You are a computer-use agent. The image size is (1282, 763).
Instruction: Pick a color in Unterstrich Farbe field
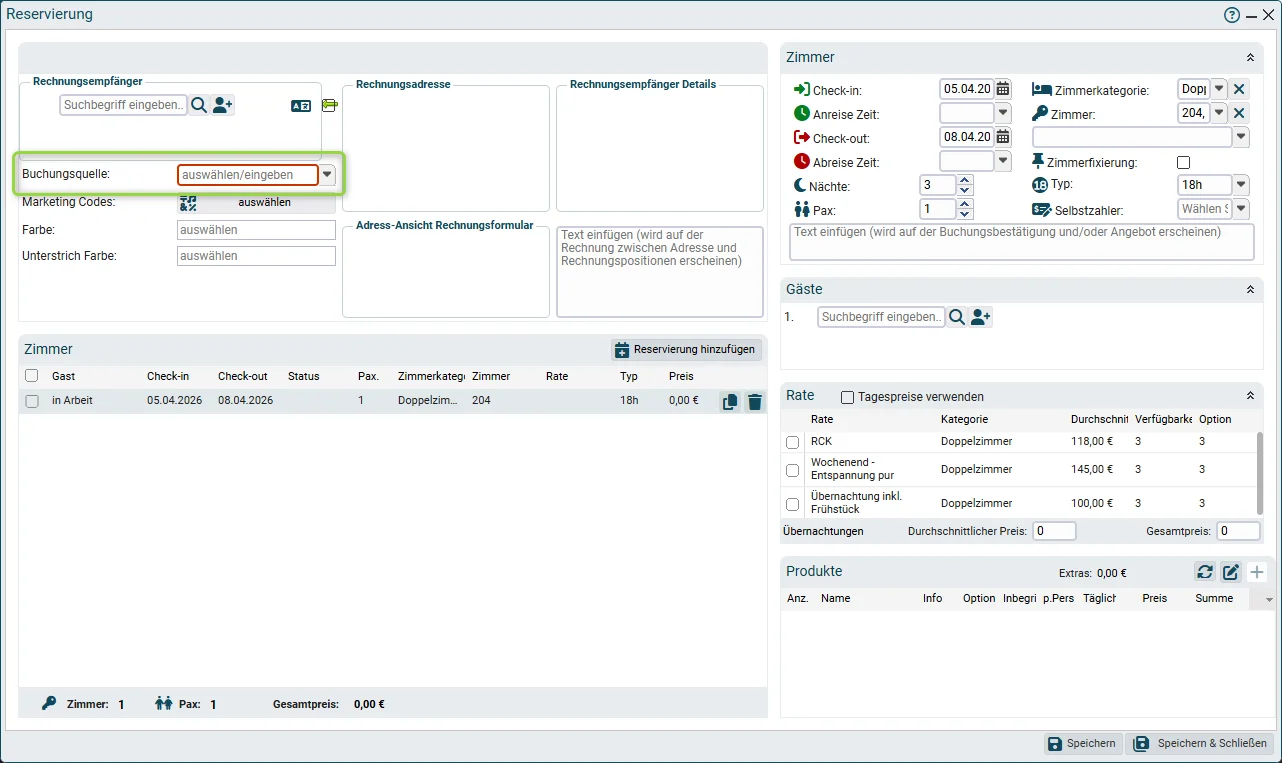point(257,256)
